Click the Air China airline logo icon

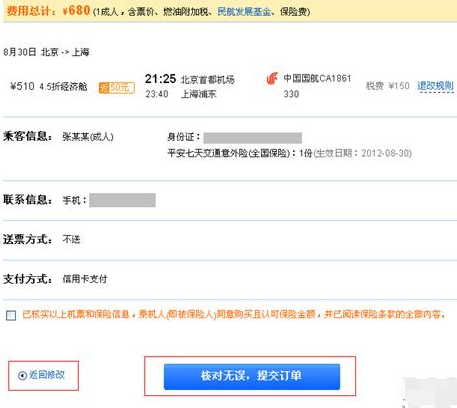pyautogui.click(x=272, y=79)
